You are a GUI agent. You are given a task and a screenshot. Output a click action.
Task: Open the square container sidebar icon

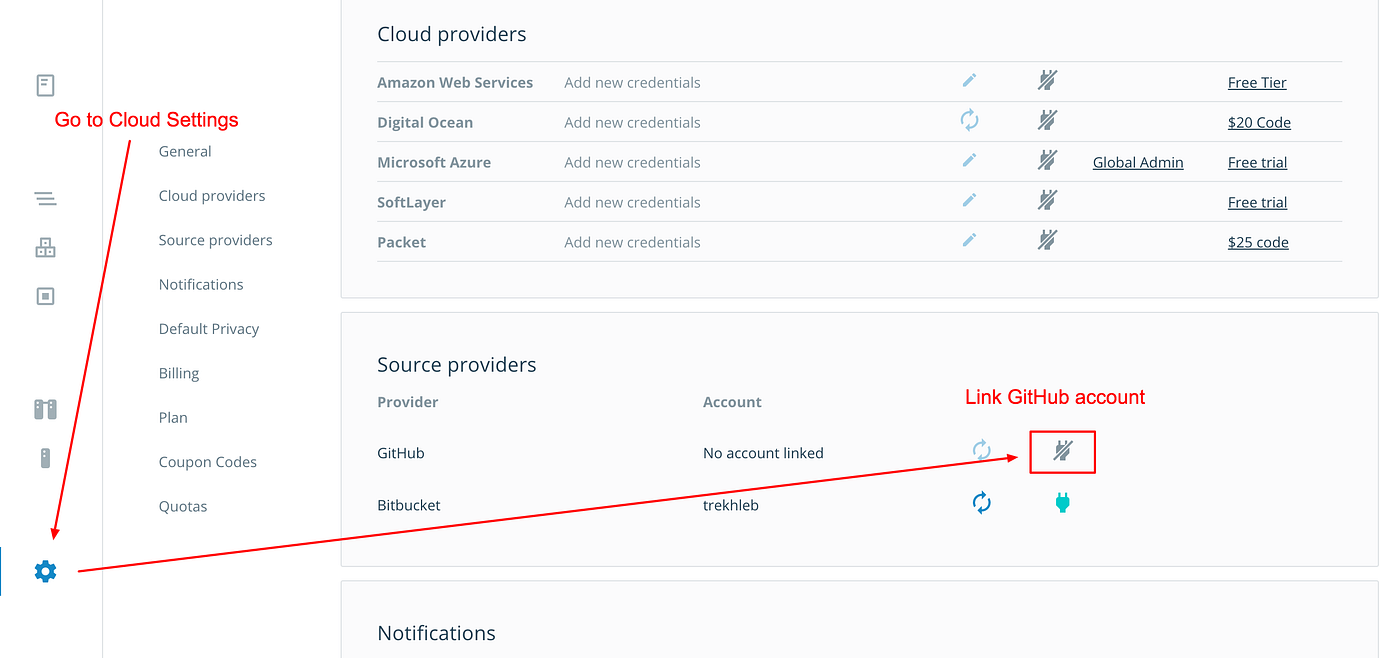click(45, 296)
